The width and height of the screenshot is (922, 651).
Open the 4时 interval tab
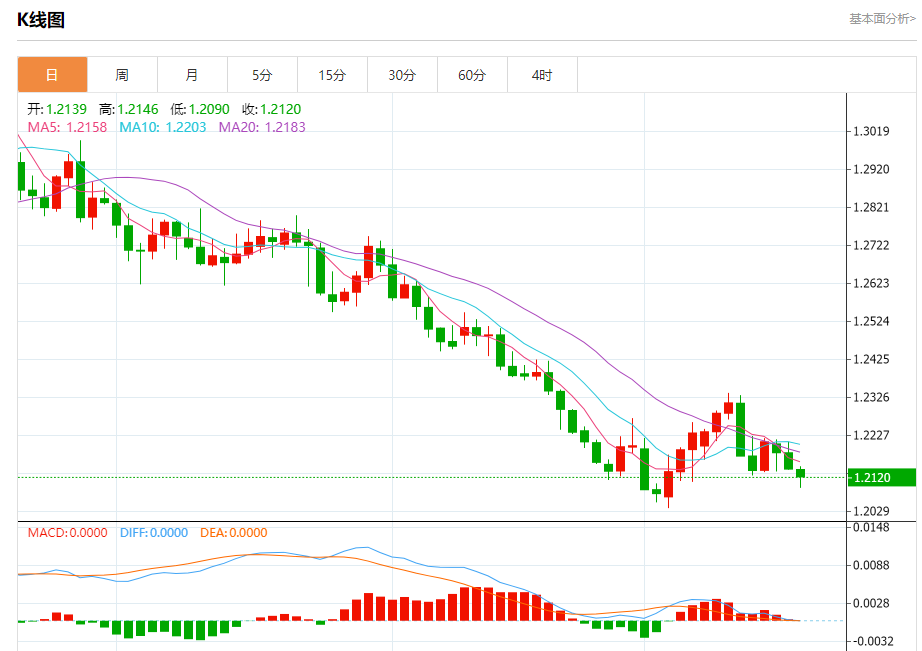point(542,75)
